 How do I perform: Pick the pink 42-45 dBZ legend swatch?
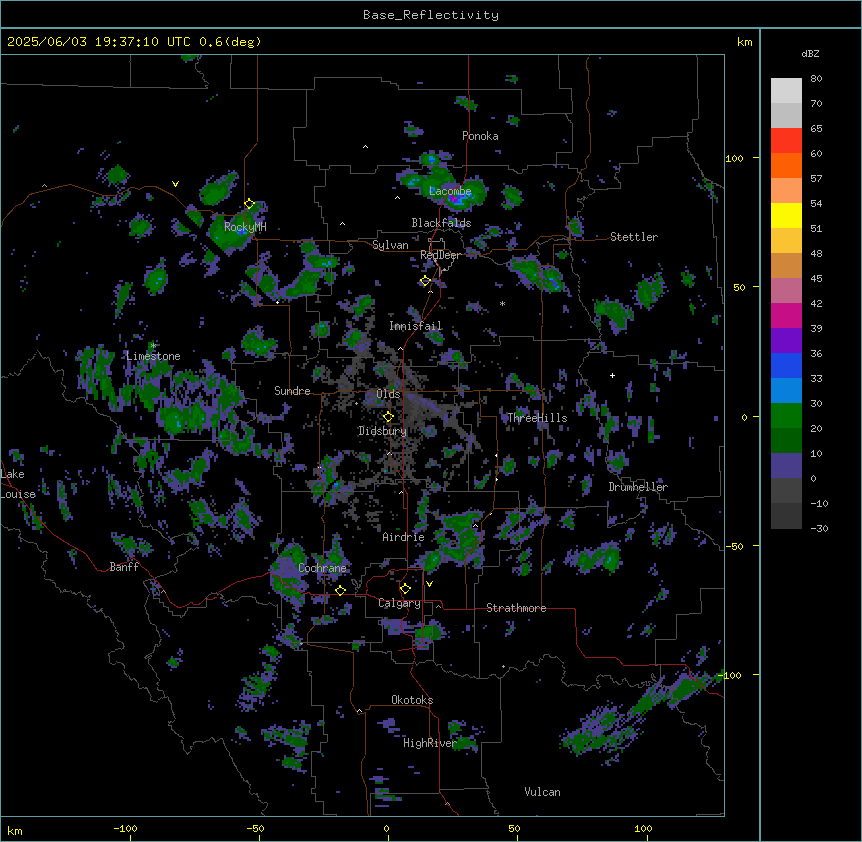point(786,291)
